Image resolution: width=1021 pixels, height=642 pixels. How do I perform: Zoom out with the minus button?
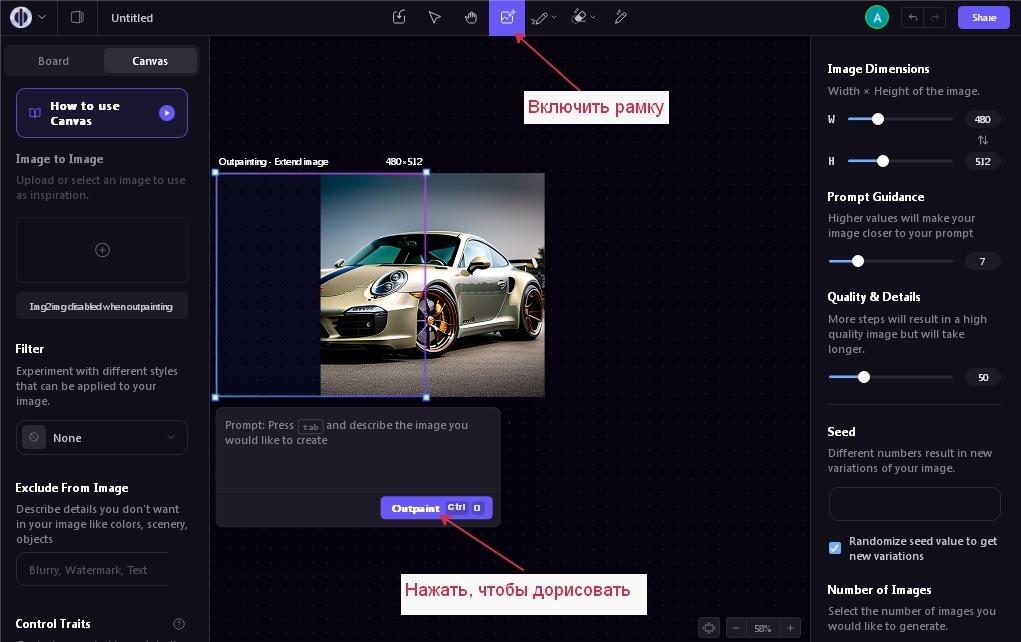pos(736,628)
